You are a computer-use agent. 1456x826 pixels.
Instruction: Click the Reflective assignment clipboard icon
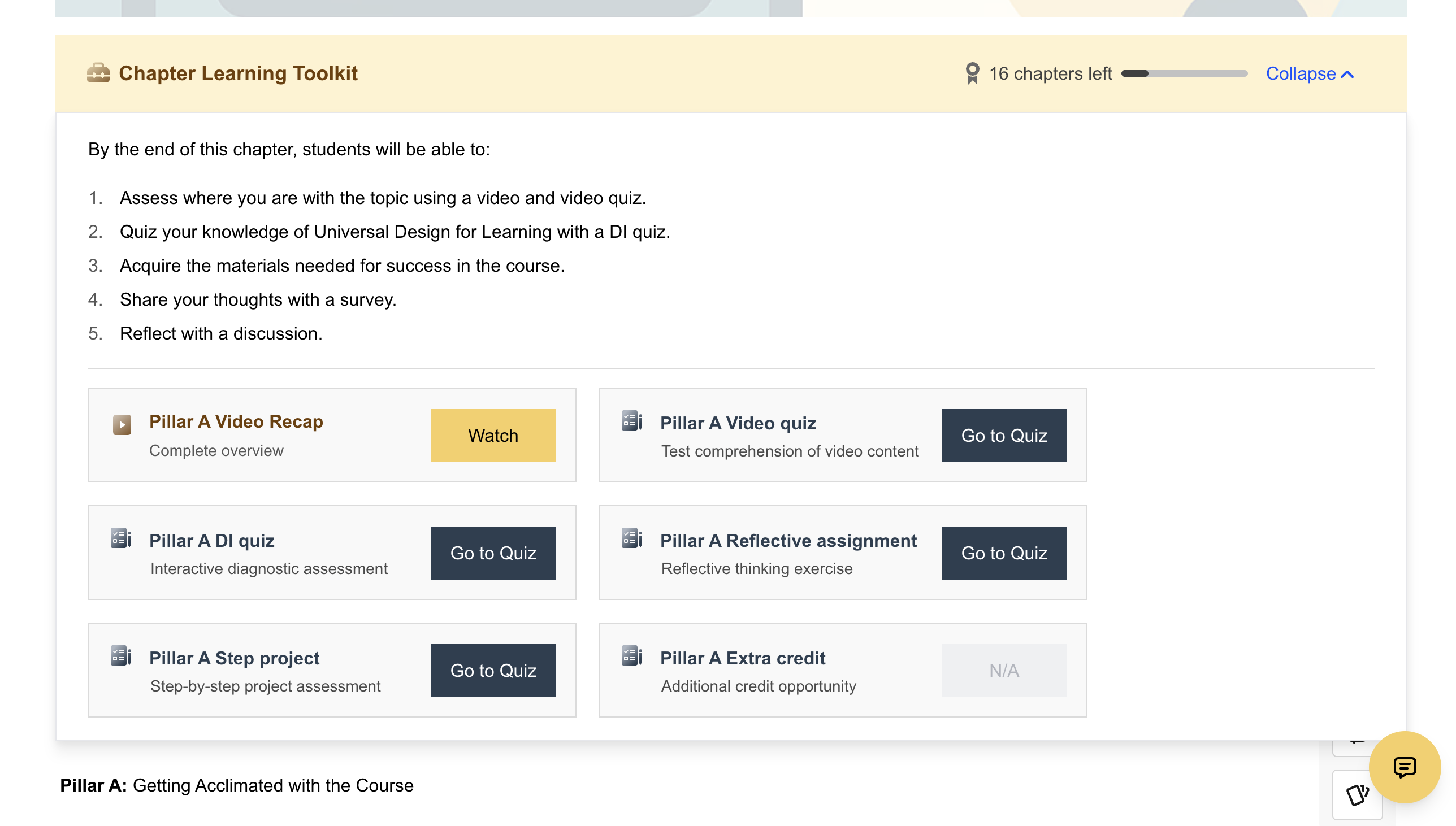pos(631,538)
